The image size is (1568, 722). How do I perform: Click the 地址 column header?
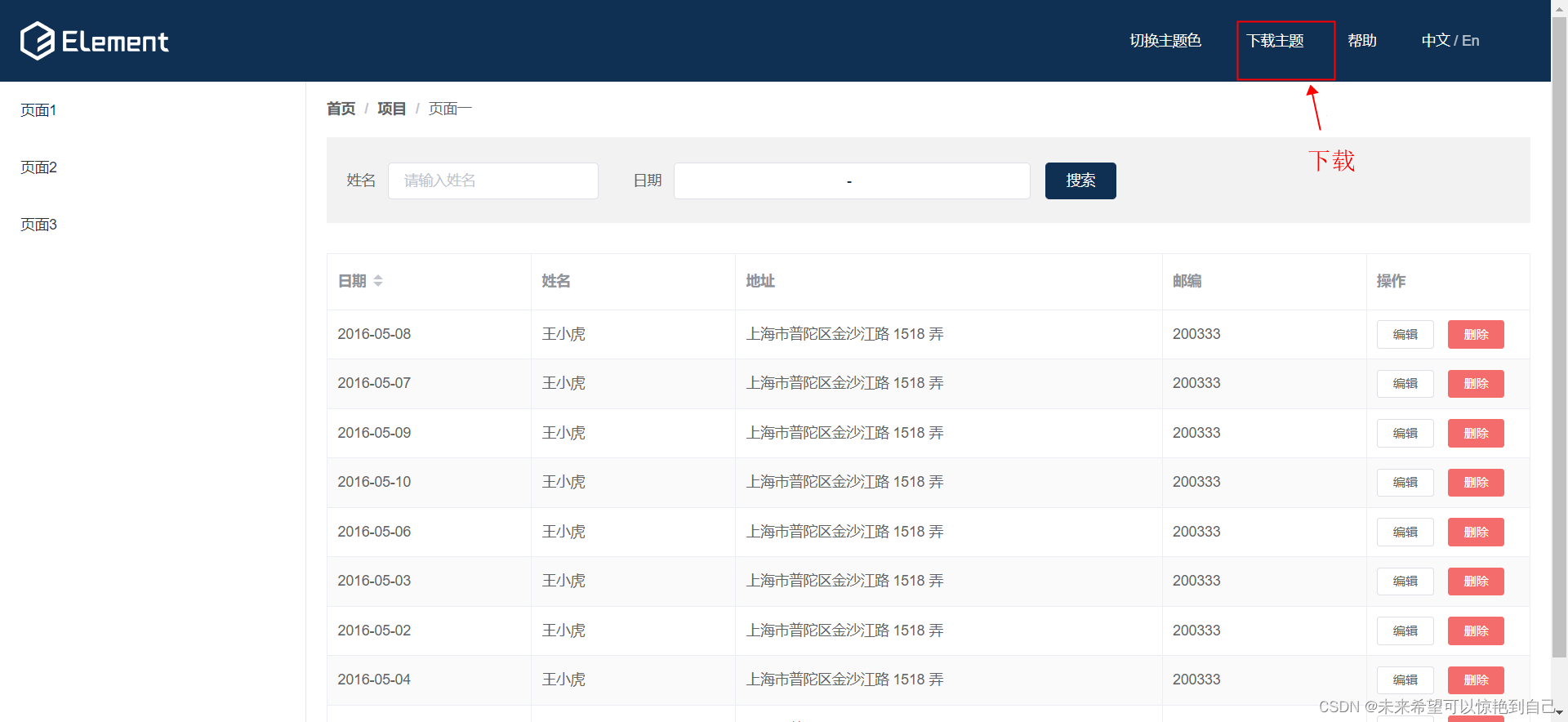tap(760, 281)
